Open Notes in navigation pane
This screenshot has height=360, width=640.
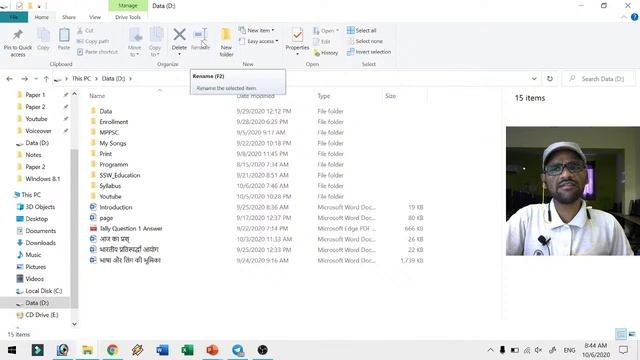tap(33, 155)
